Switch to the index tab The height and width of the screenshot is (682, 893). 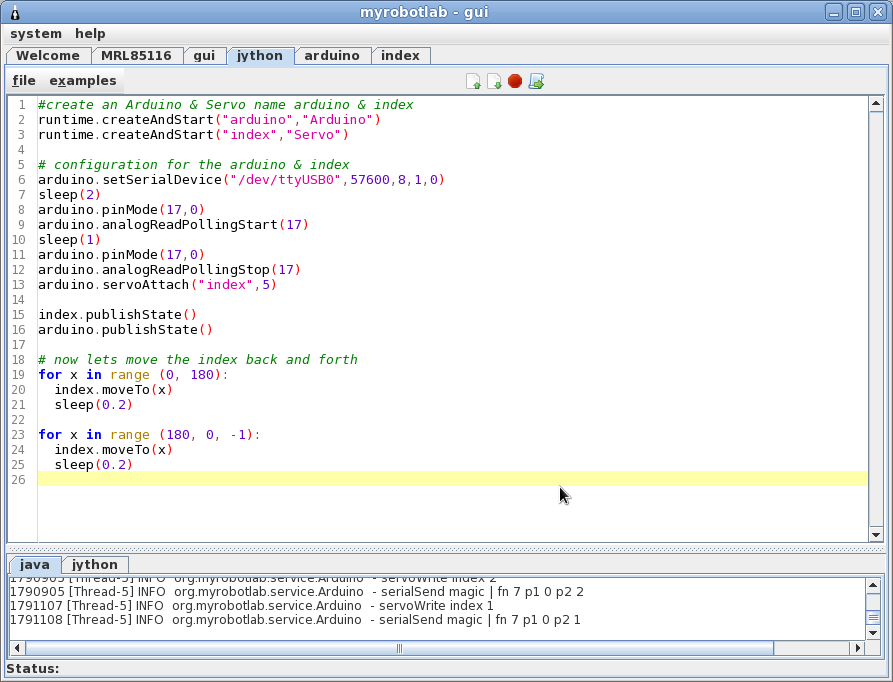pos(400,56)
